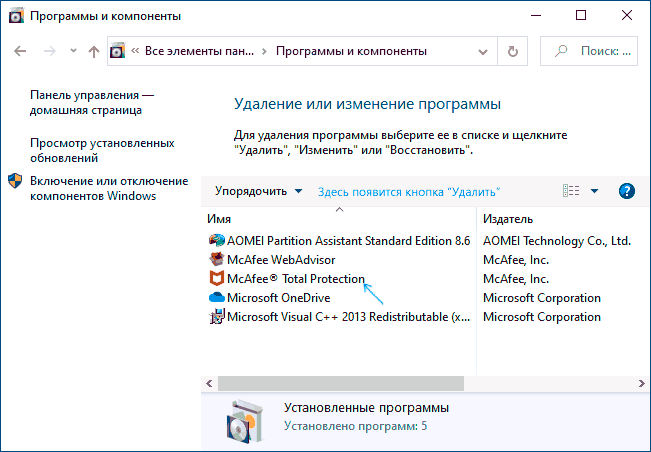Maximize the Programs and Features window
Screen dimensions: 651x452
coord(581,16)
